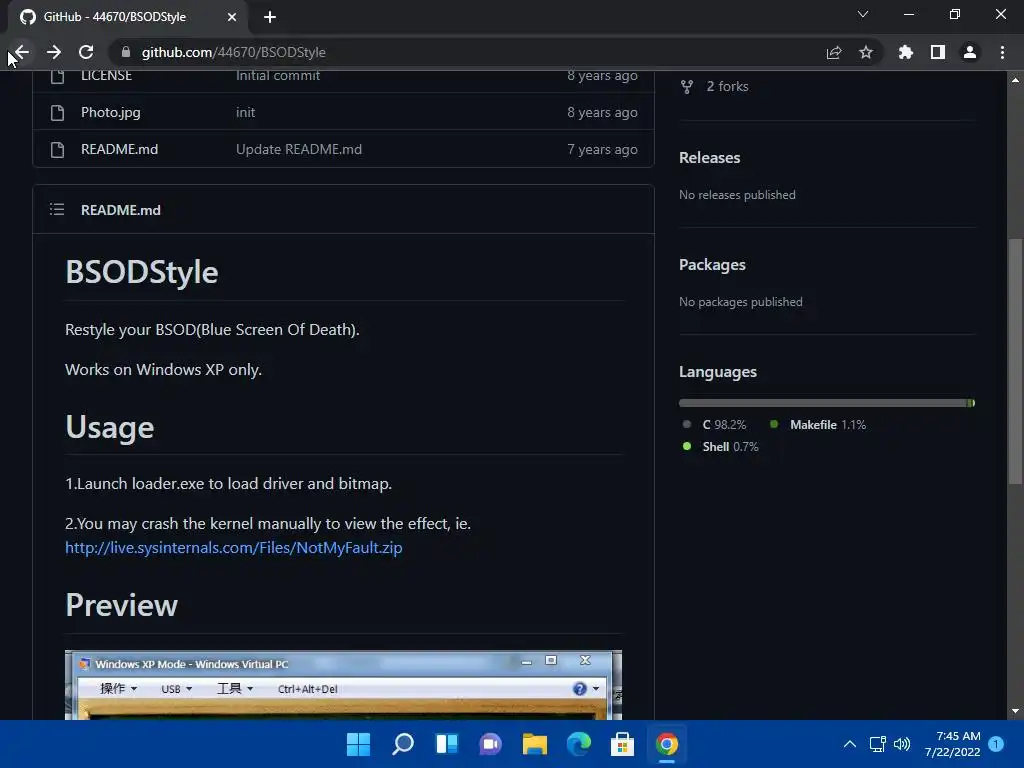Image resolution: width=1024 pixels, height=768 pixels.
Task: Open the volume icon in system tray
Action: (902, 744)
